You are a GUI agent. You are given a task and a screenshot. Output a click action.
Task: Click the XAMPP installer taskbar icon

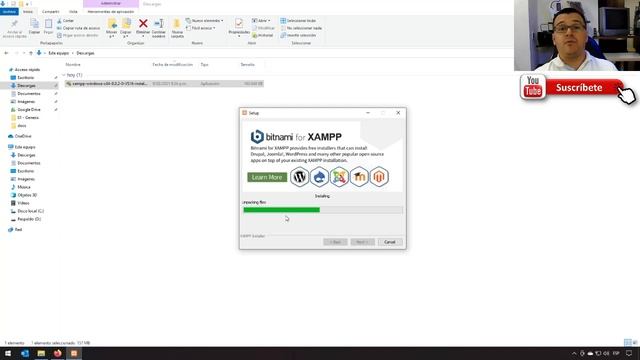coord(74,353)
